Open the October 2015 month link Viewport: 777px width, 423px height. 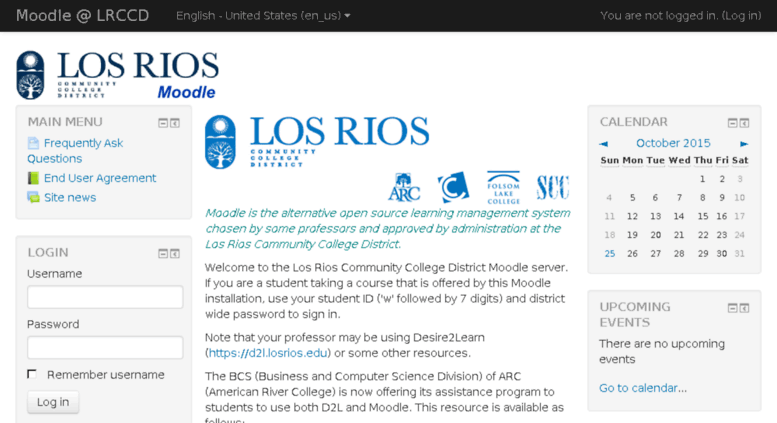click(673, 143)
